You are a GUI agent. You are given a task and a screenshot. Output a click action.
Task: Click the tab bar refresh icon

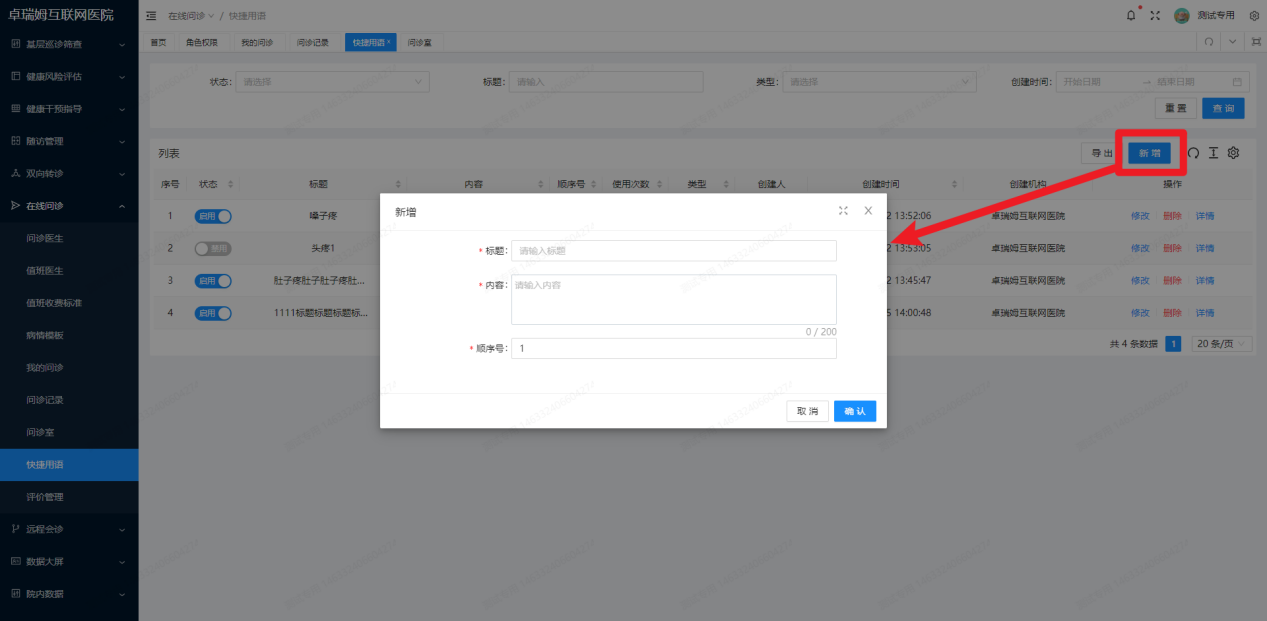1209,42
